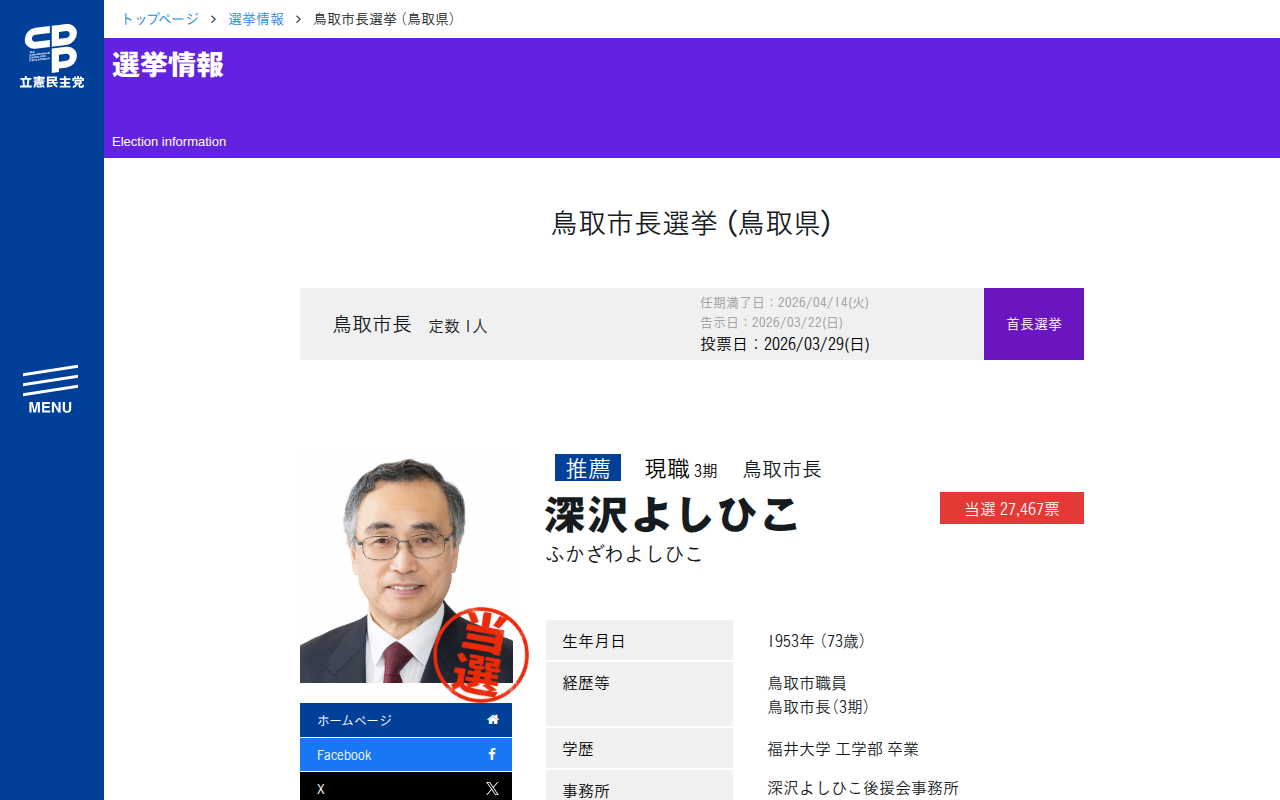Select the candidate name 深沢よしひこ
The height and width of the screenshot is (800, 1280).
(672, 515)
